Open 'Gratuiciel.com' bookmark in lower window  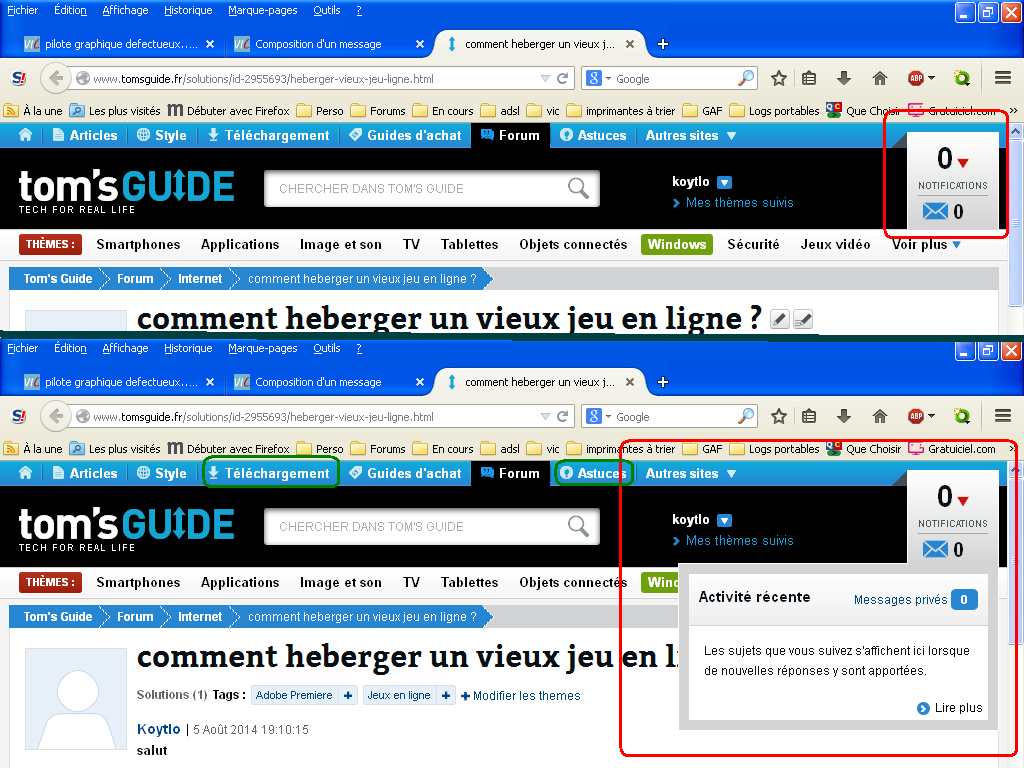(x=952, y=449)
